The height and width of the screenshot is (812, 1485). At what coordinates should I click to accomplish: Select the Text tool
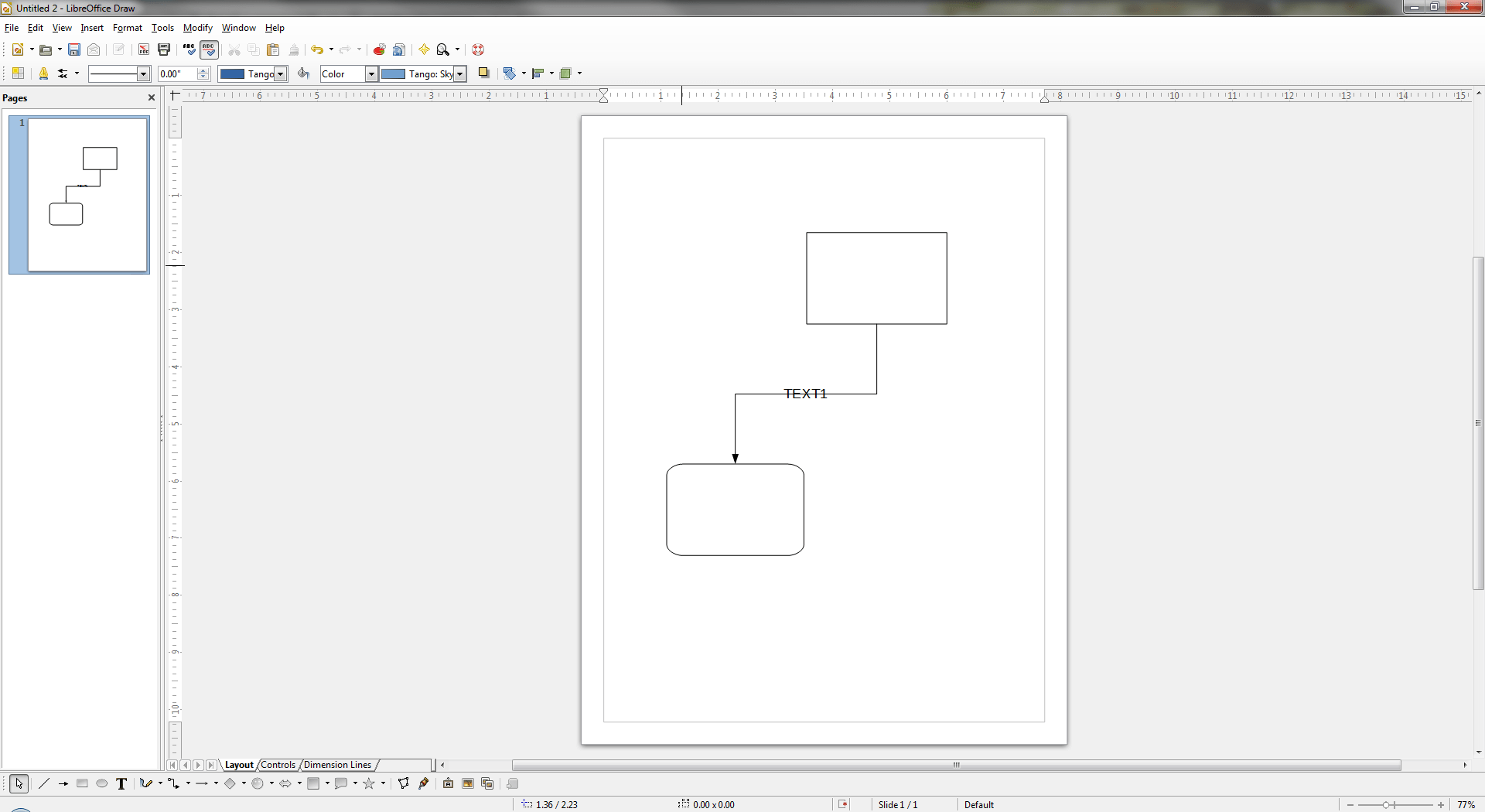[x=121, y=783]
